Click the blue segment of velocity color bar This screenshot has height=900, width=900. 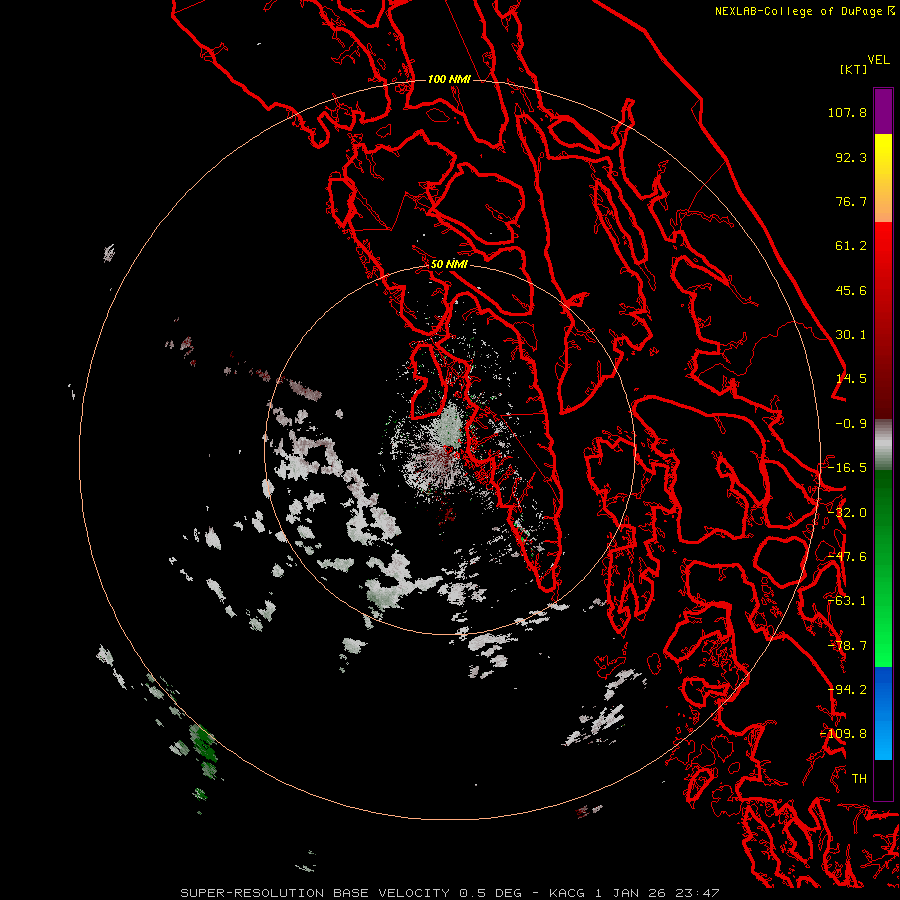point(883,713)
